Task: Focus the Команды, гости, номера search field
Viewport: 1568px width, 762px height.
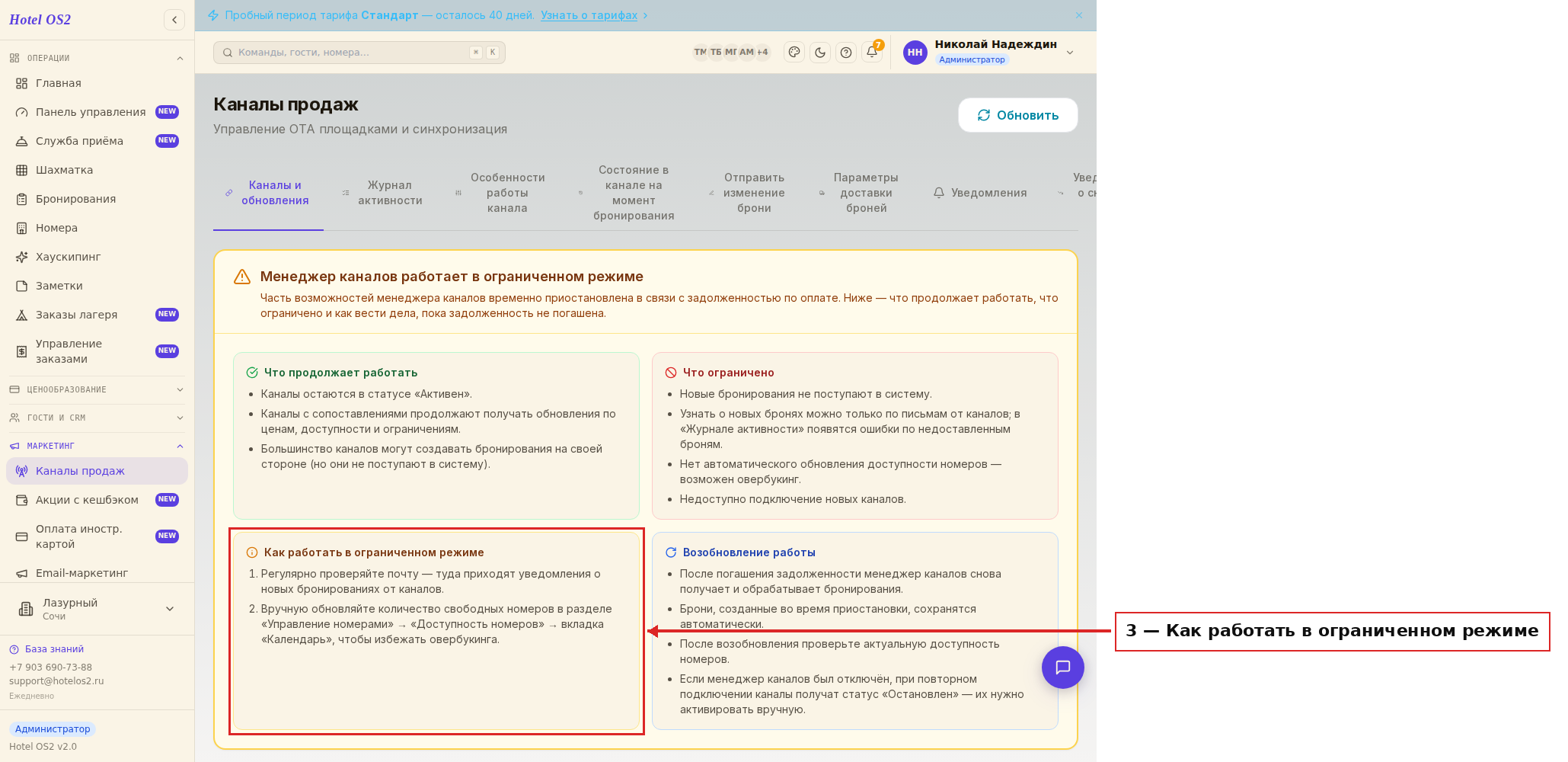Action: coord(359,53)
